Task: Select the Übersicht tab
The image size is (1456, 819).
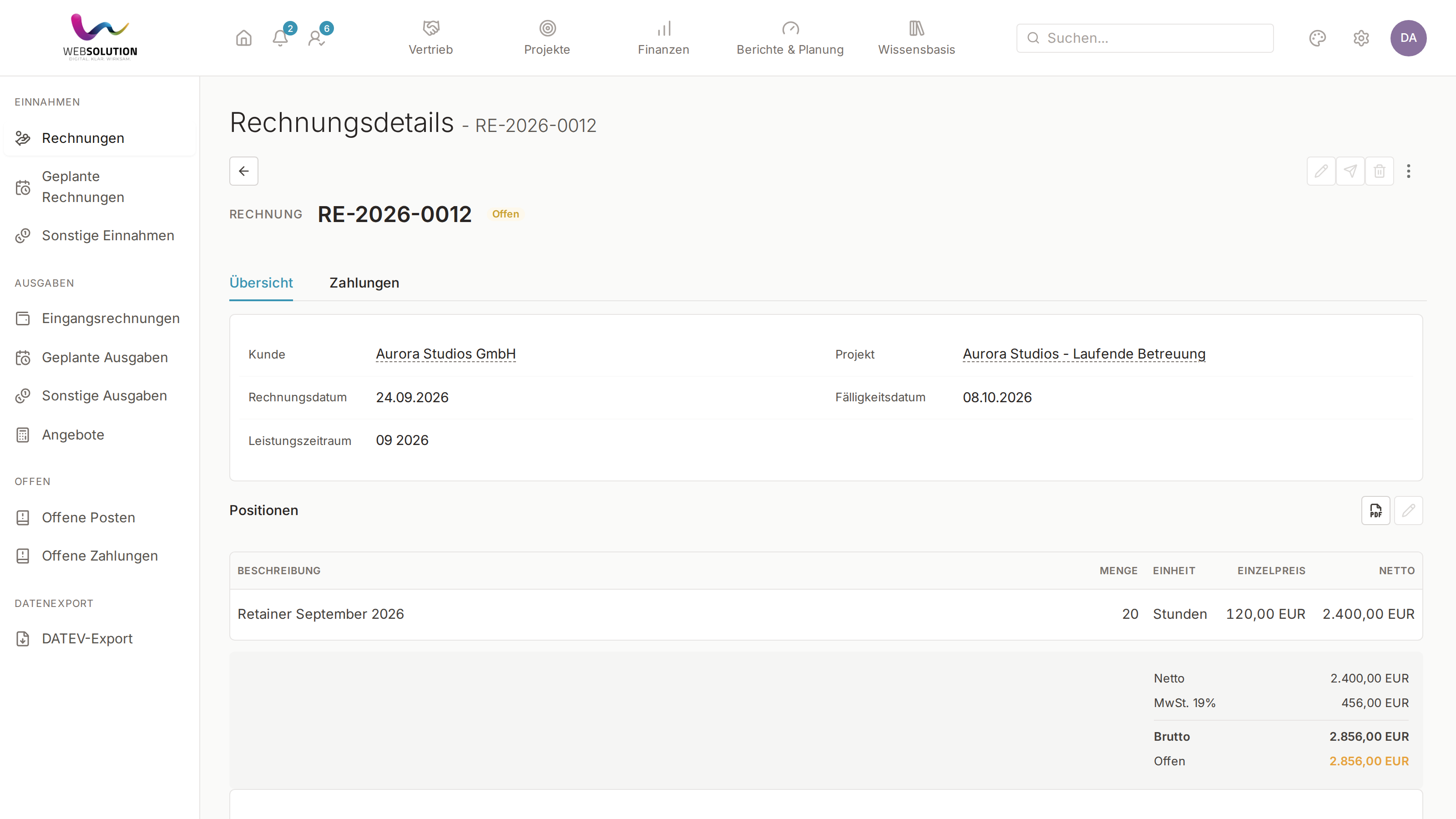Action: tap(261, 283)
